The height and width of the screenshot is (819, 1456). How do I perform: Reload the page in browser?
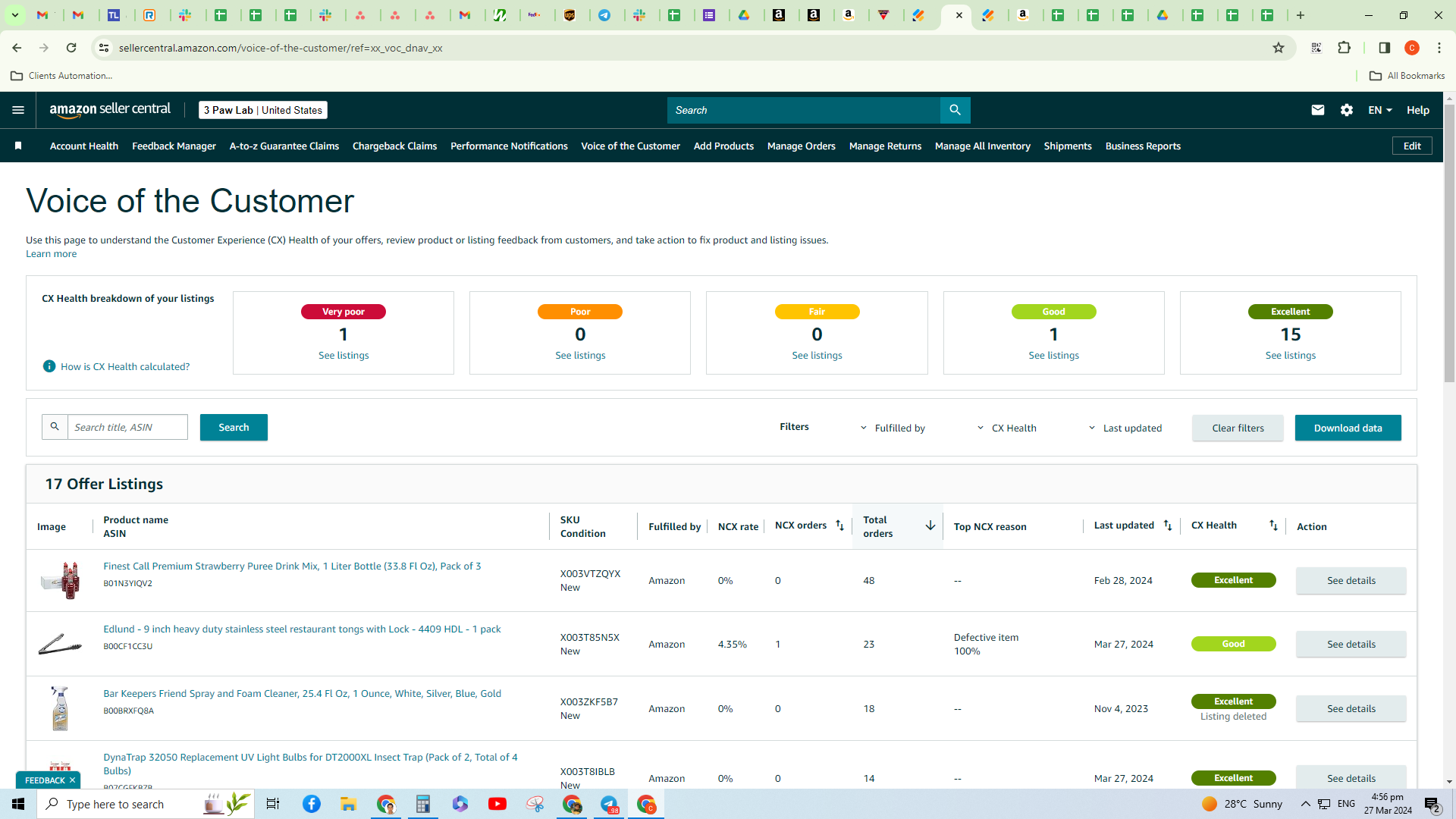[71, 48]
